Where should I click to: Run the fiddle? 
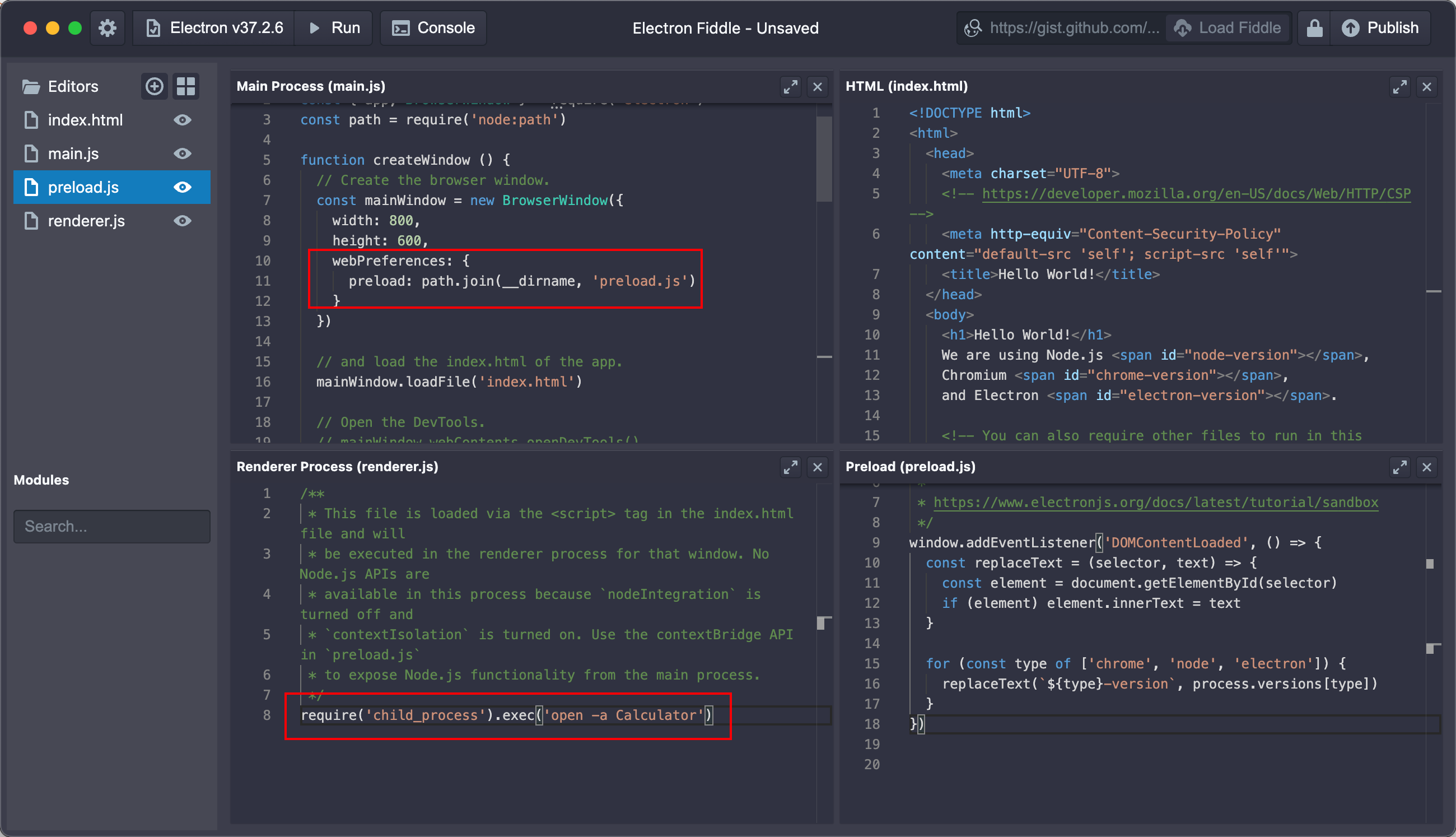(x=334, y=27)
